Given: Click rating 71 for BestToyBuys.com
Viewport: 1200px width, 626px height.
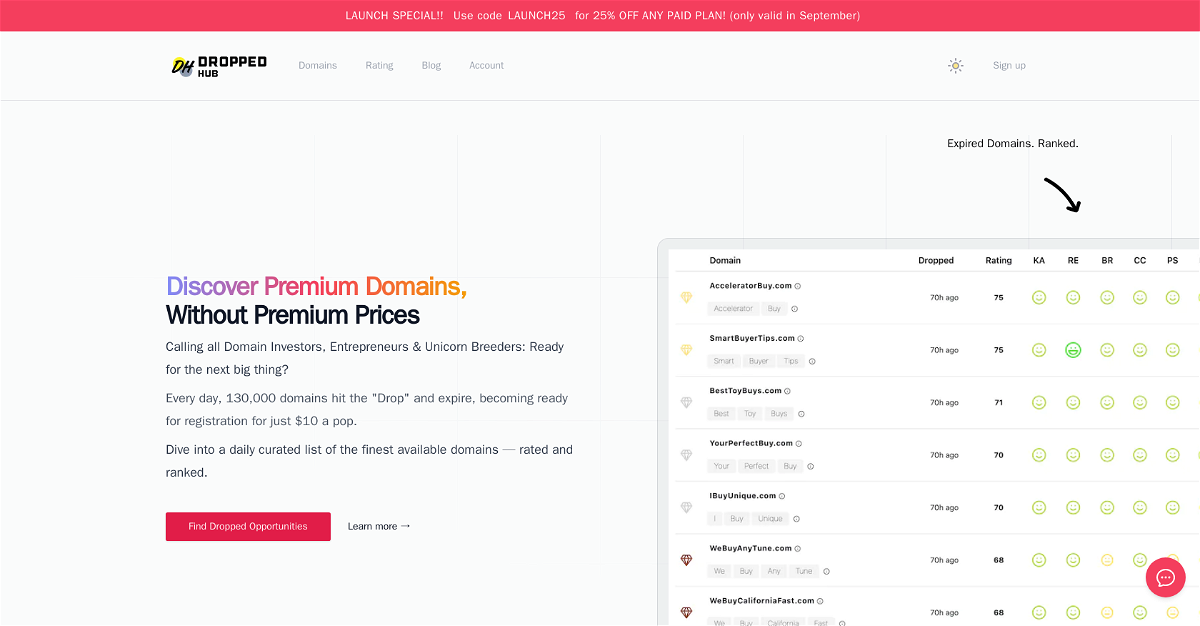Looking at the screenshot, I should (998, 403).
